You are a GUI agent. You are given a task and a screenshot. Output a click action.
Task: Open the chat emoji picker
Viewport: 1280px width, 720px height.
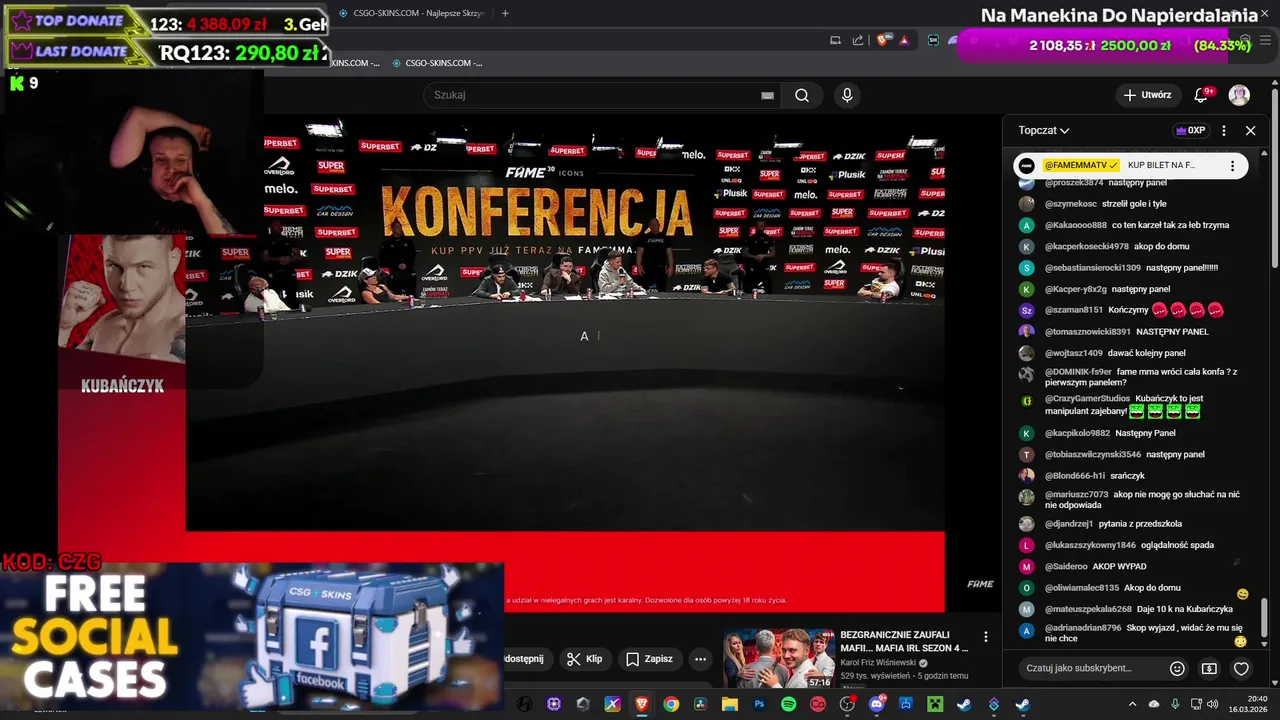coord(1177,668)
